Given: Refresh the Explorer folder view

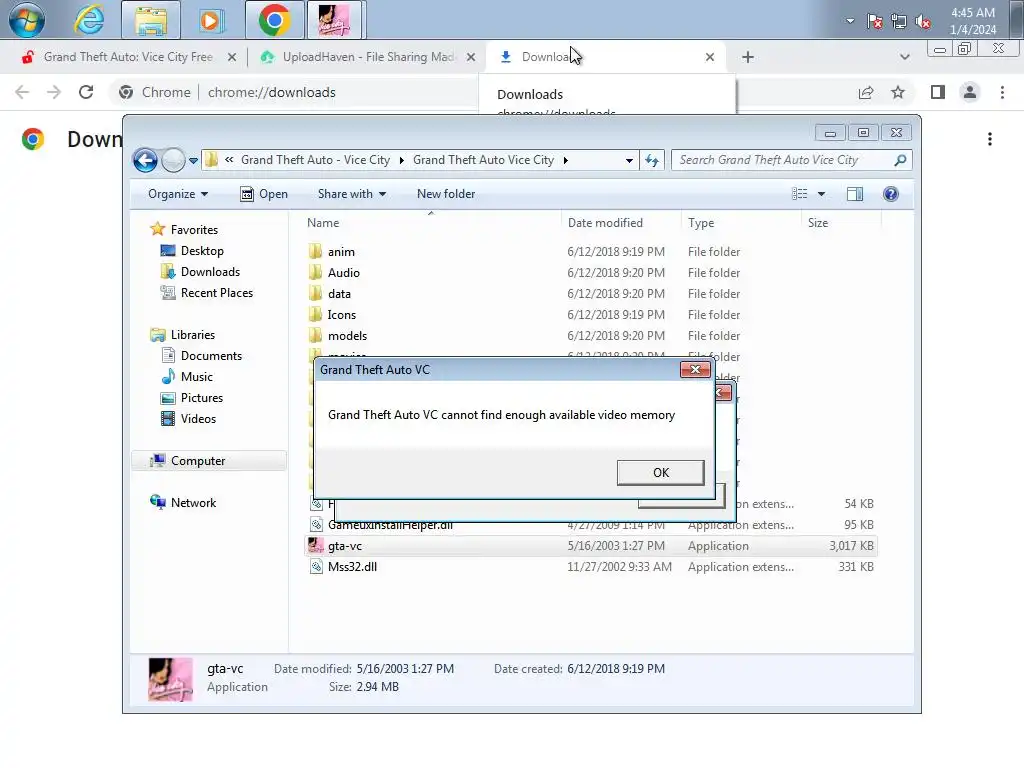Looking at the screenshot, I should [x=652, y=160].
